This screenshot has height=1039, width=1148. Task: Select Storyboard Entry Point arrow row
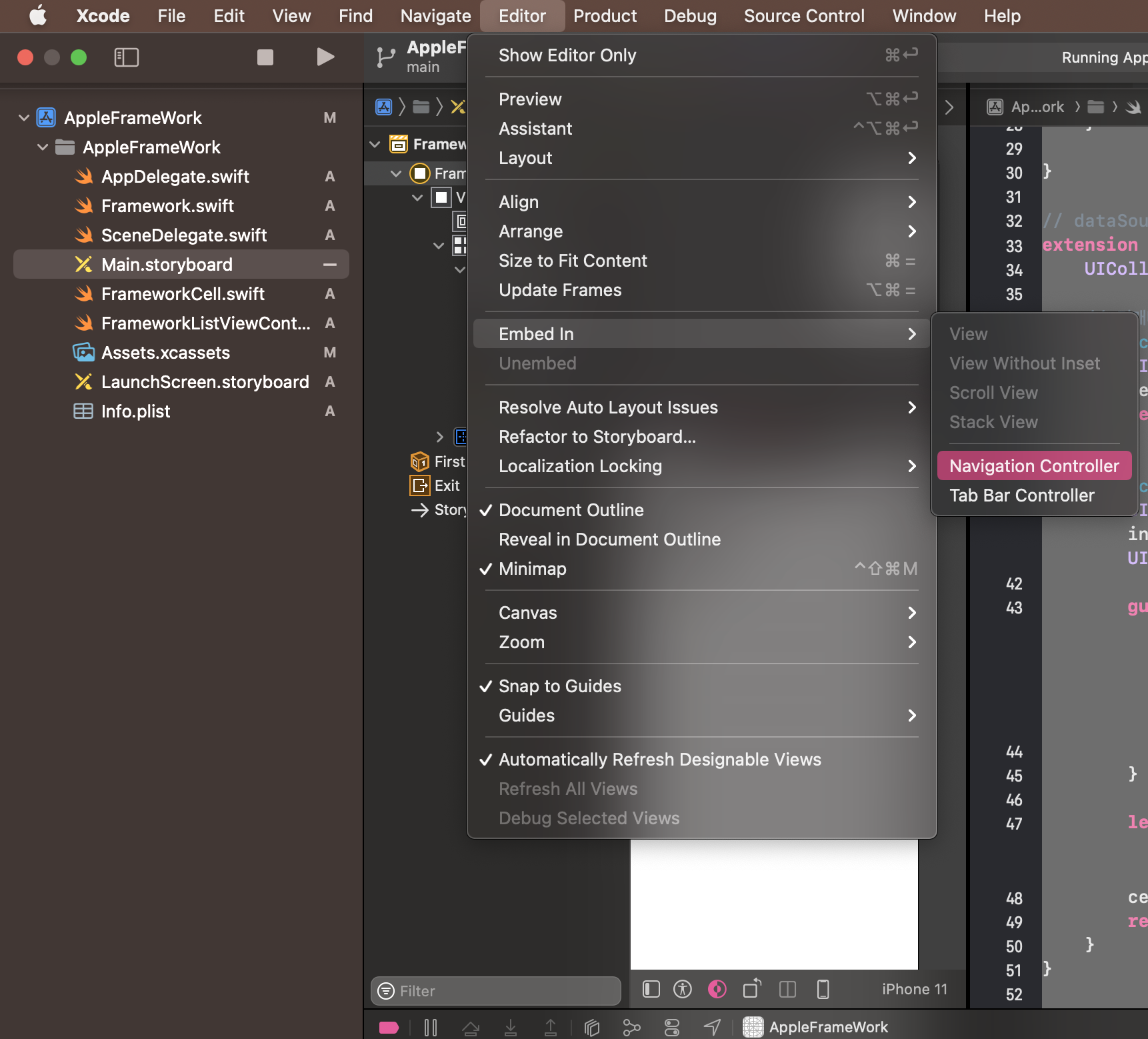click(x=439, y=510)
